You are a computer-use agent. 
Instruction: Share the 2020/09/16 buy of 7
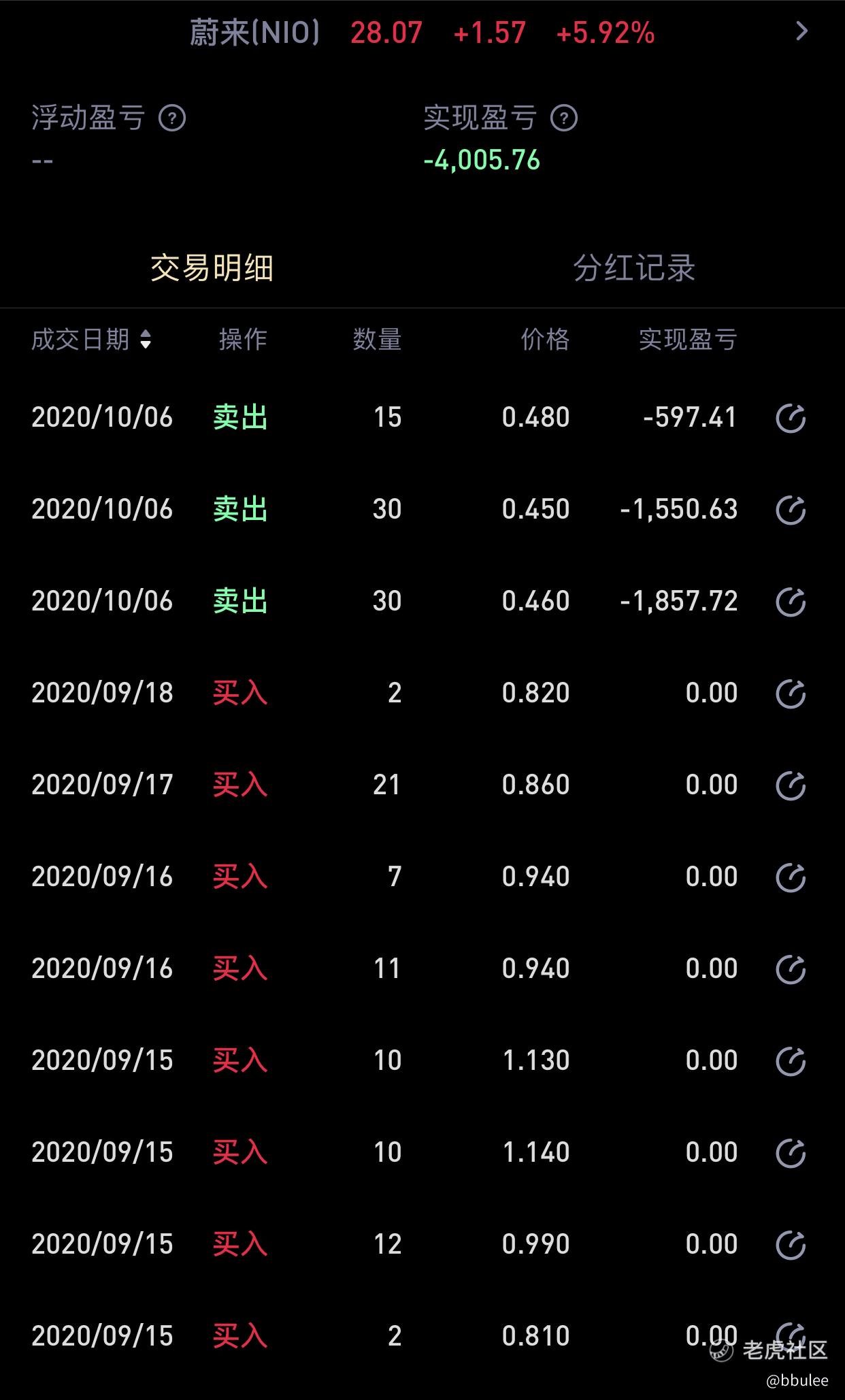tap(791, 877)
